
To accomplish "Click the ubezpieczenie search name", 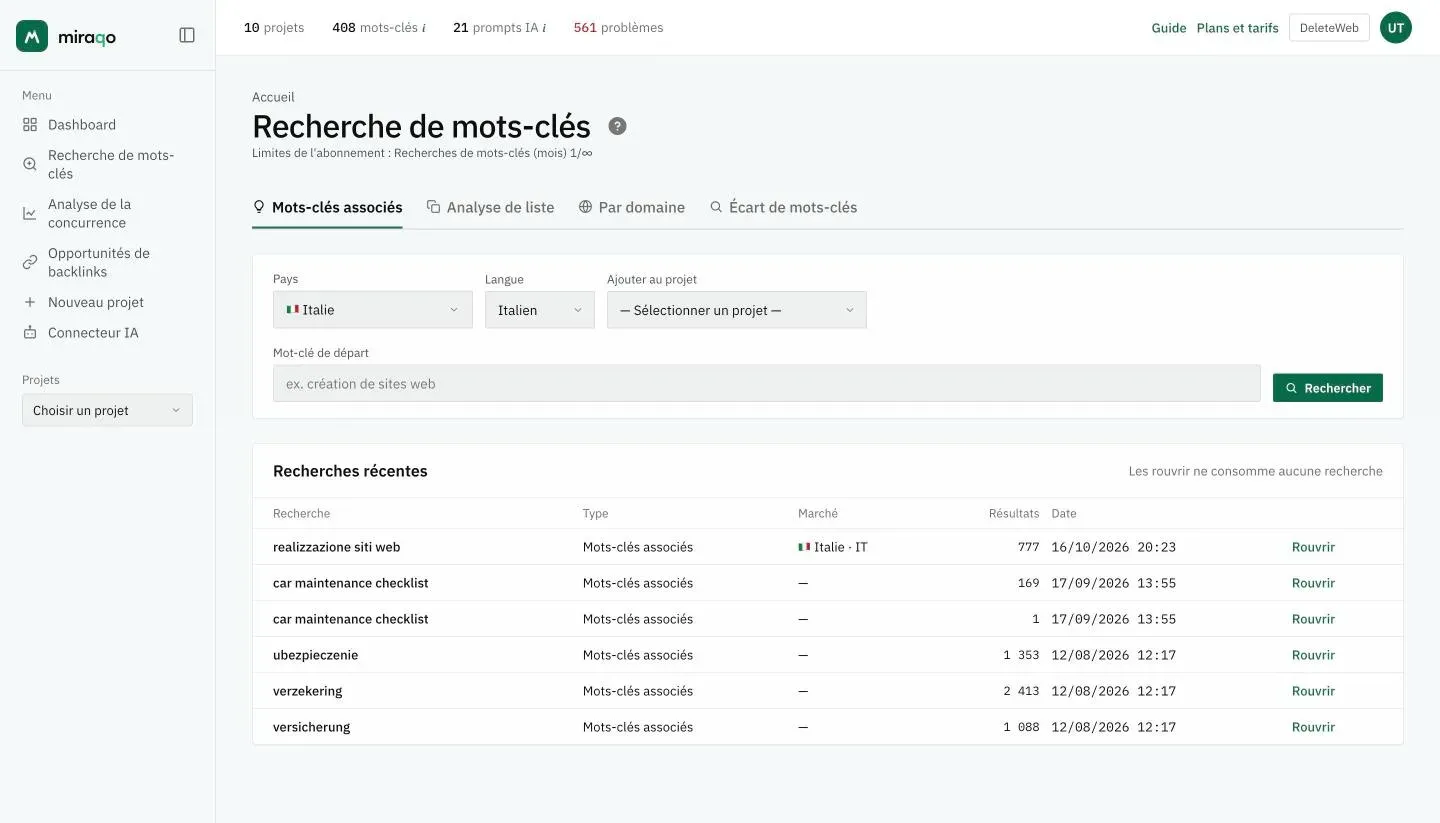I will [x=315, y=655].
